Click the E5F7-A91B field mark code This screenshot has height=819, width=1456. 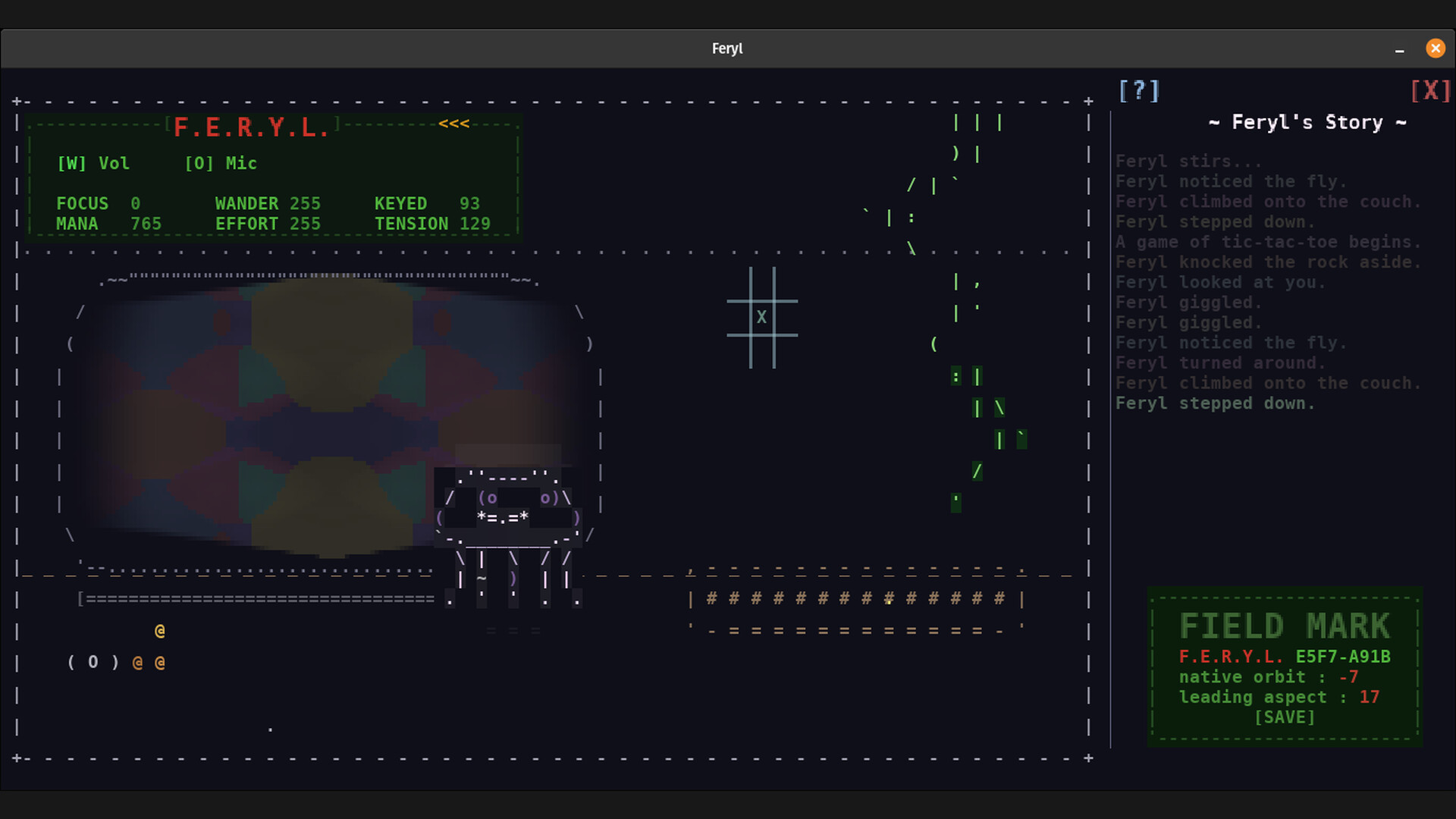click(1342, 657)
